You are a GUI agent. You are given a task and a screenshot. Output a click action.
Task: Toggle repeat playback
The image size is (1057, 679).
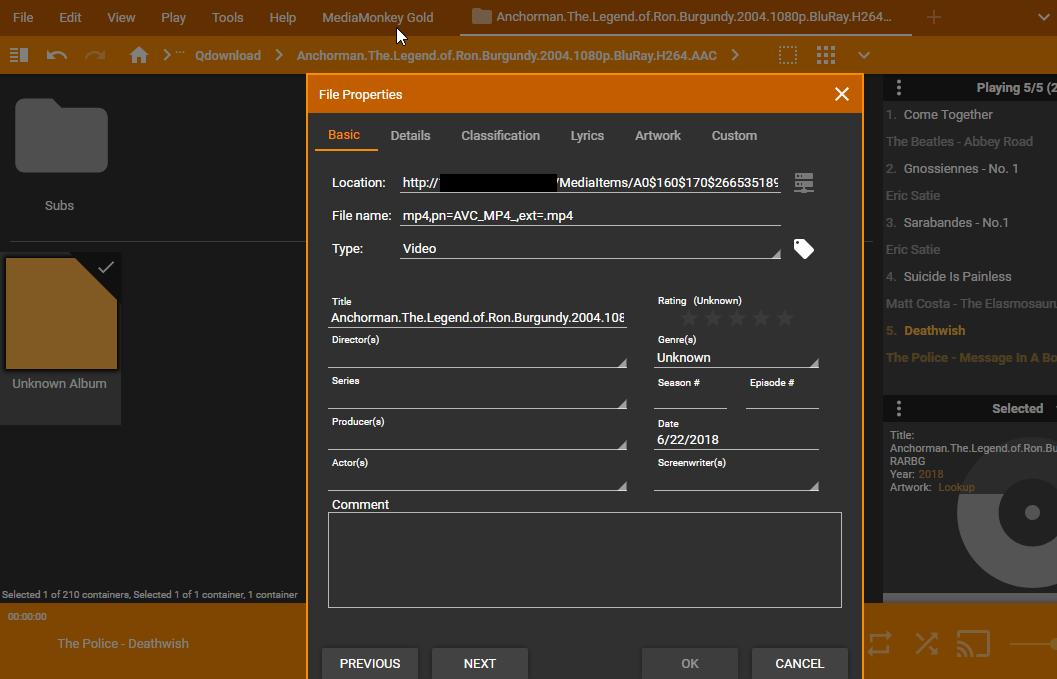point(879,643)
